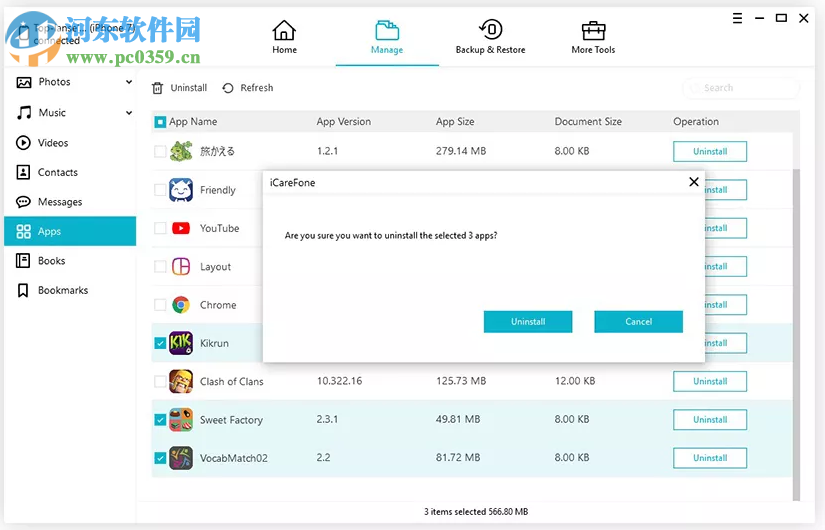Expand the Music dropdown arrow
Viewport: 825px width, 530px height.
click(x=129, y=113)
